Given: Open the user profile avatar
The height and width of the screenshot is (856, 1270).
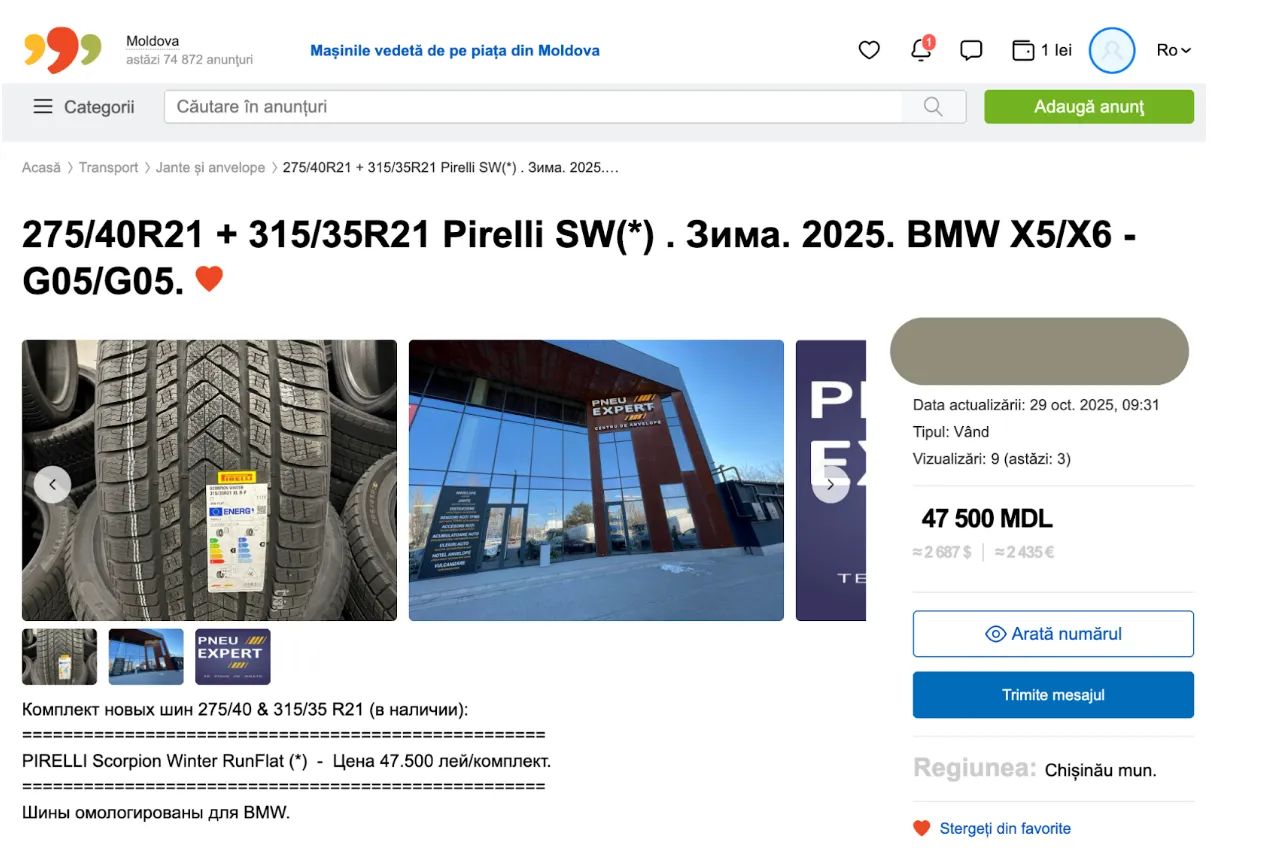Looking at the screenshot, I should (x=1112, y=50).
